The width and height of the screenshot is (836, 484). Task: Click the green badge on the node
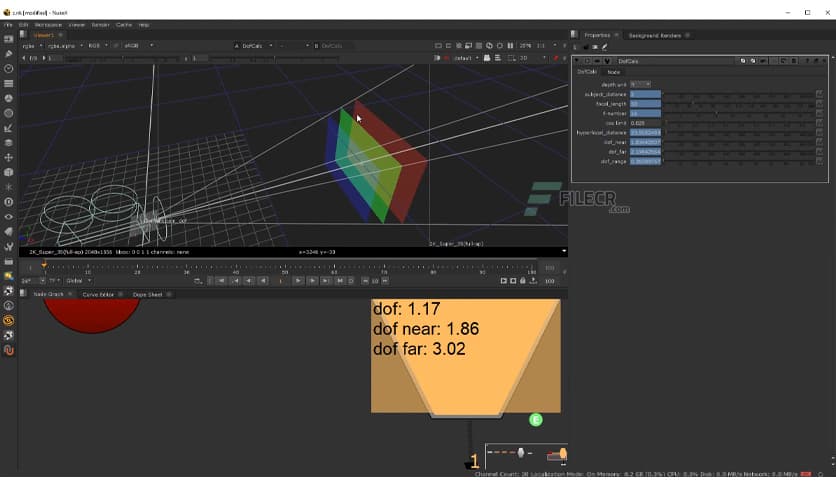pyautogui.click(x=535, y=420)
